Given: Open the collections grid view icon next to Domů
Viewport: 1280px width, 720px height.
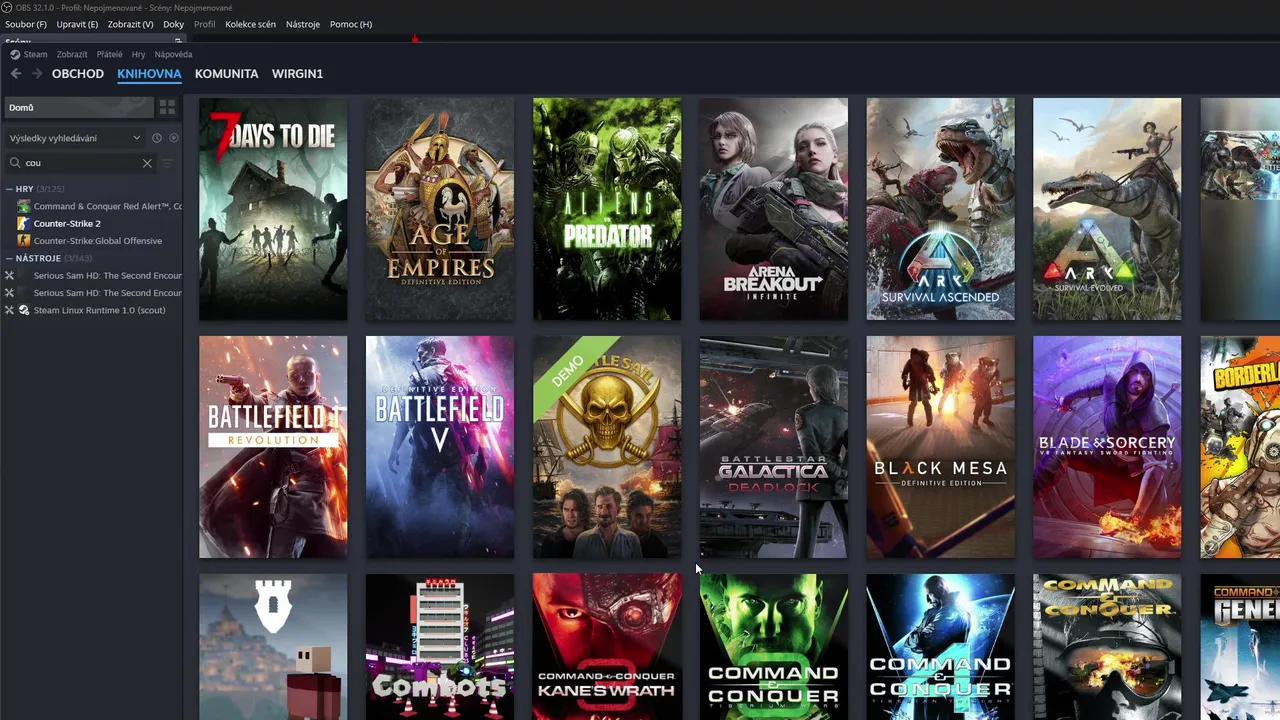Looking at the screenshot, I should tap(167, 107).
